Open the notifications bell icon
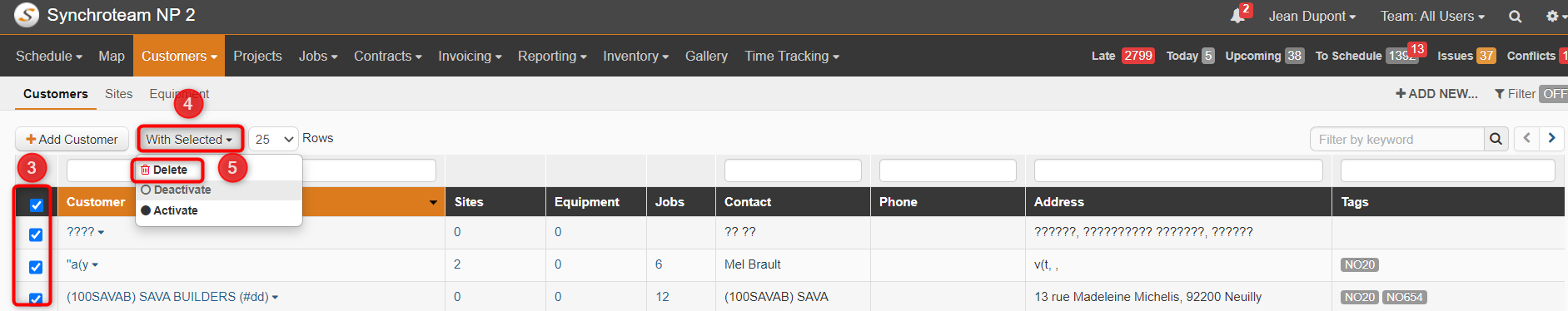 [1238, 17]
